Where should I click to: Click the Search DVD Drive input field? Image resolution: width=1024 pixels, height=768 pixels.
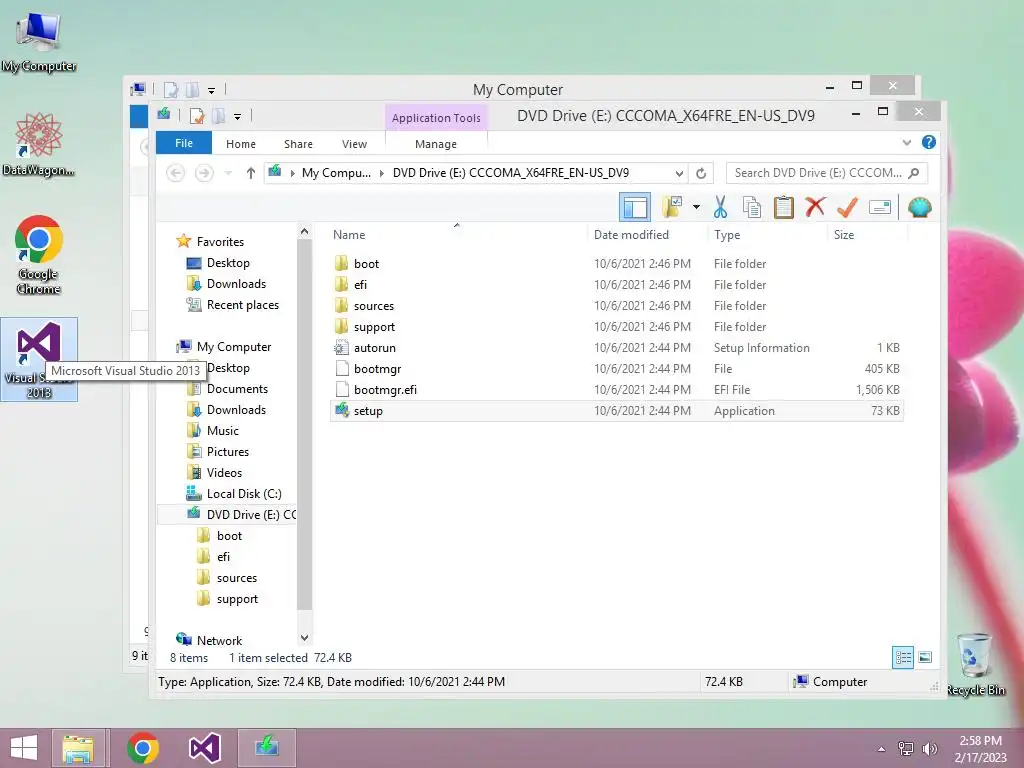[x=826, y=173]
